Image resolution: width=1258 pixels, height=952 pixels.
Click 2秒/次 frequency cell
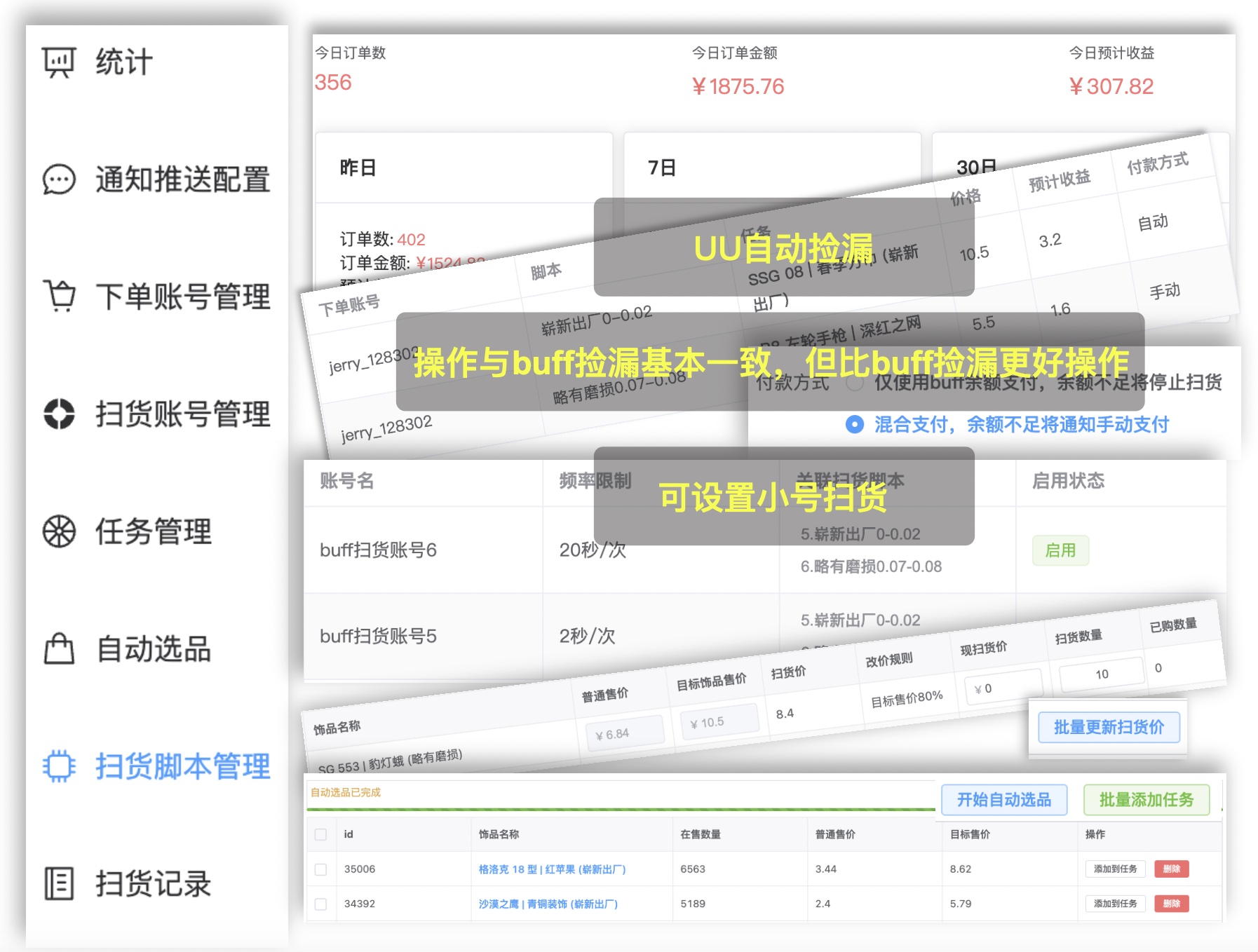coord(587,636)
